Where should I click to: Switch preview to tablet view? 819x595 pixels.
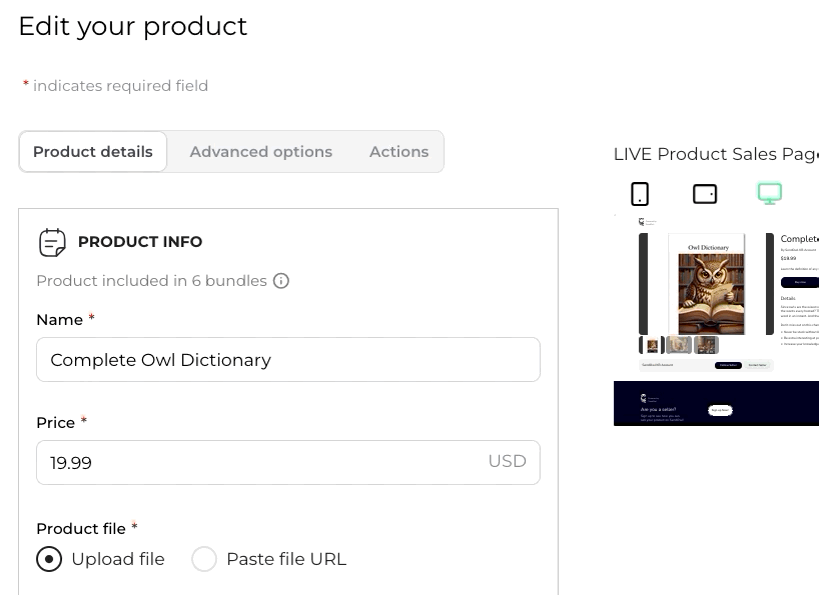pos(705,194)
